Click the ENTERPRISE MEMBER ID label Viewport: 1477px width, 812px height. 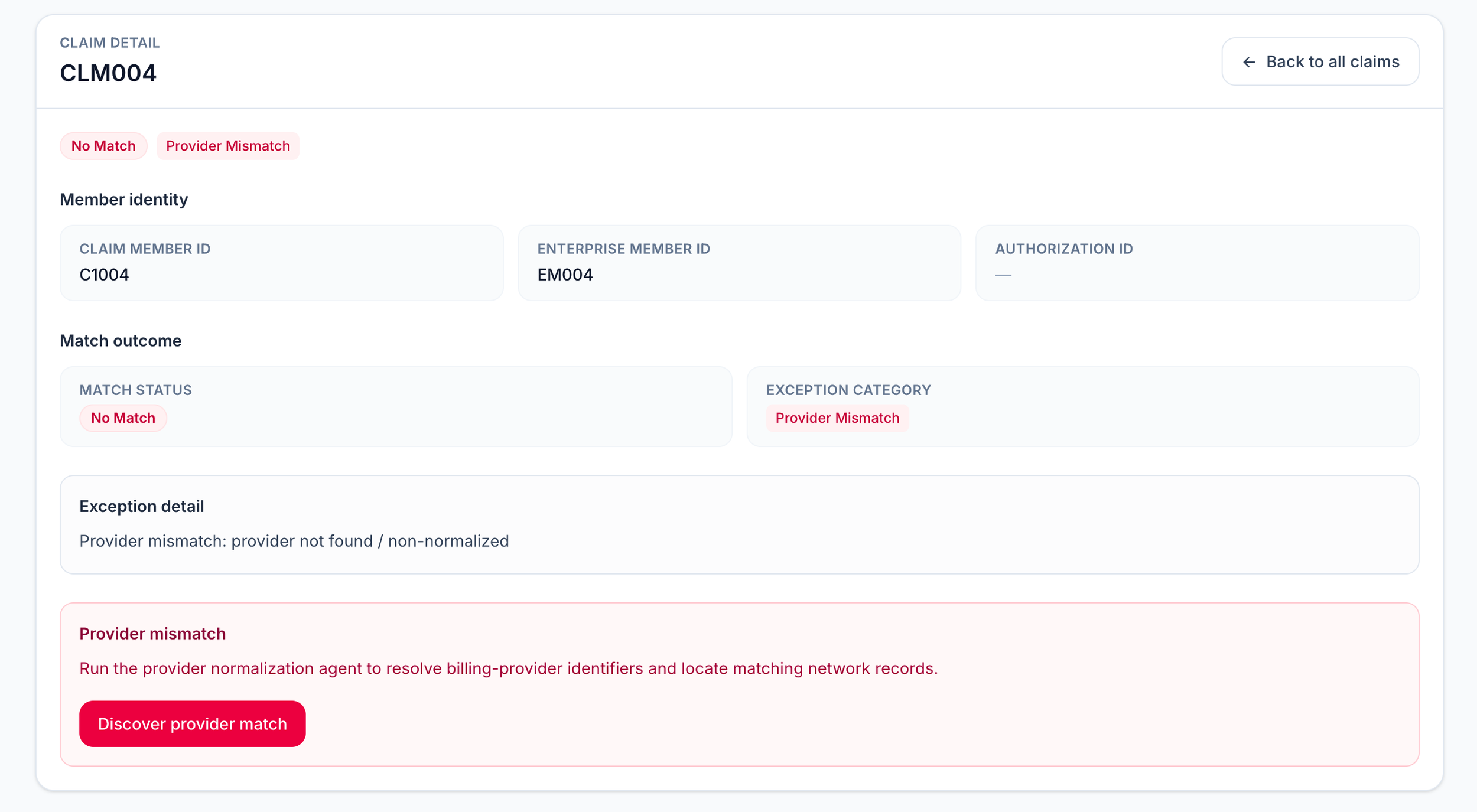623,249
